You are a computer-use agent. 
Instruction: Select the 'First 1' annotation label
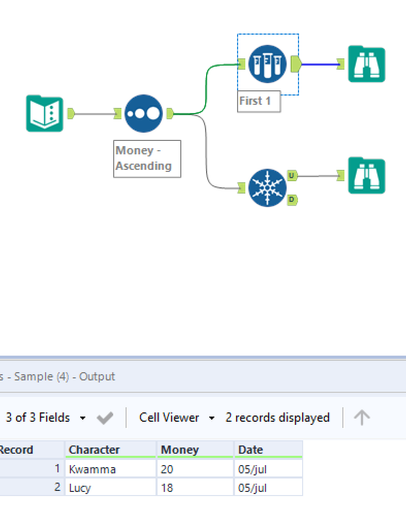click(259, 101)
